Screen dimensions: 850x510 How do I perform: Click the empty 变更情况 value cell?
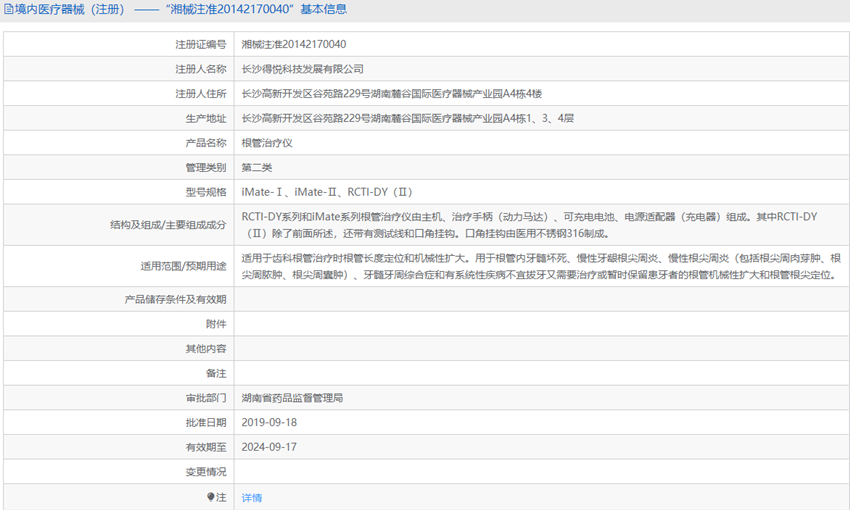(542, 472)
